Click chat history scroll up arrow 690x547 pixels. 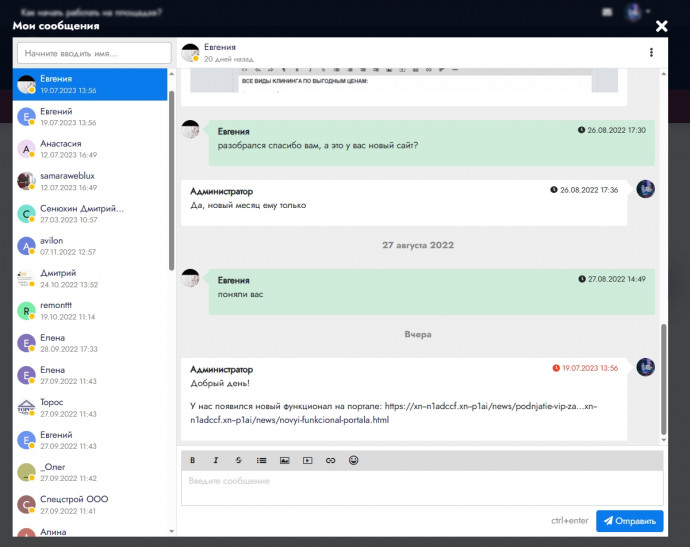tap(664, 74)
